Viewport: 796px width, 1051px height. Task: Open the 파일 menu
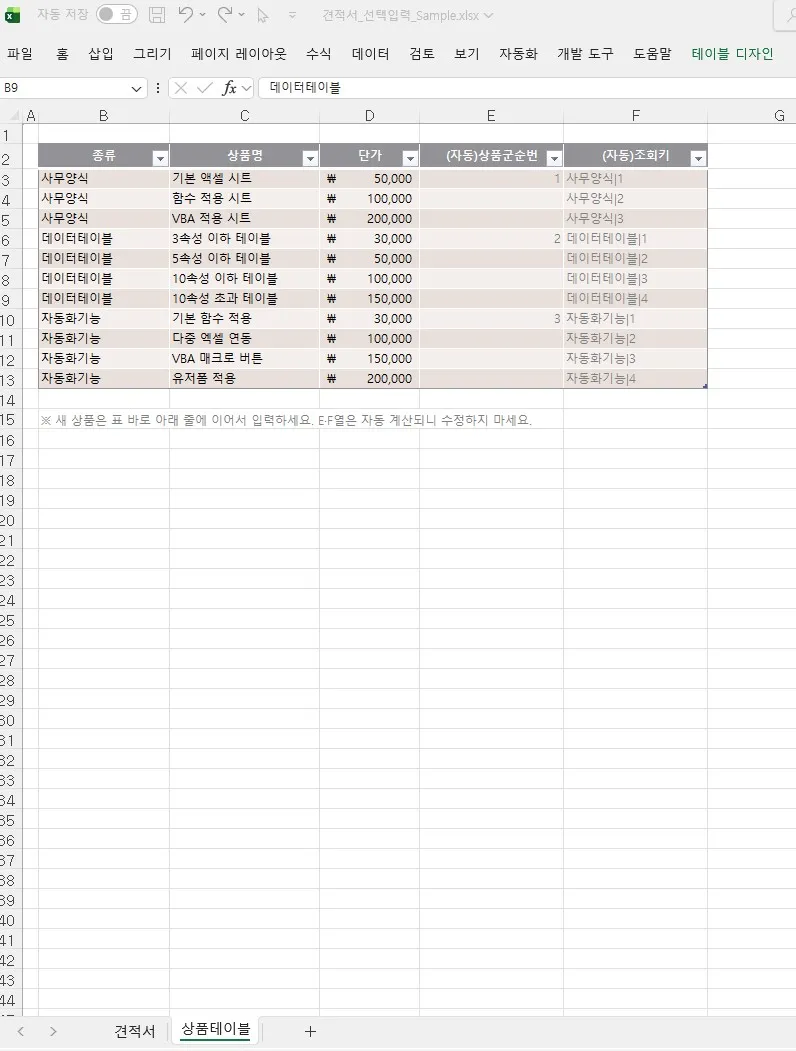coord(20,54)
